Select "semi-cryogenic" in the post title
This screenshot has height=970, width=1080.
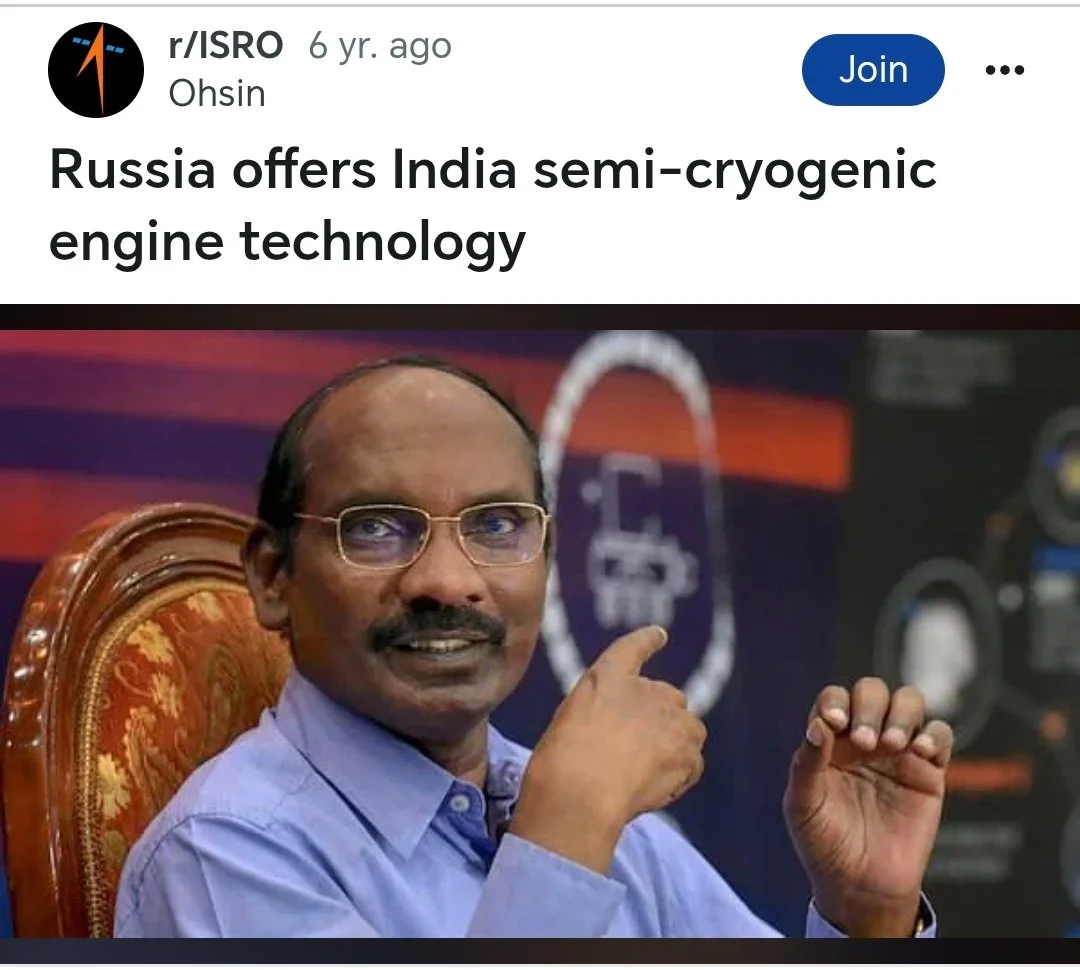click(x=735, y=172)
